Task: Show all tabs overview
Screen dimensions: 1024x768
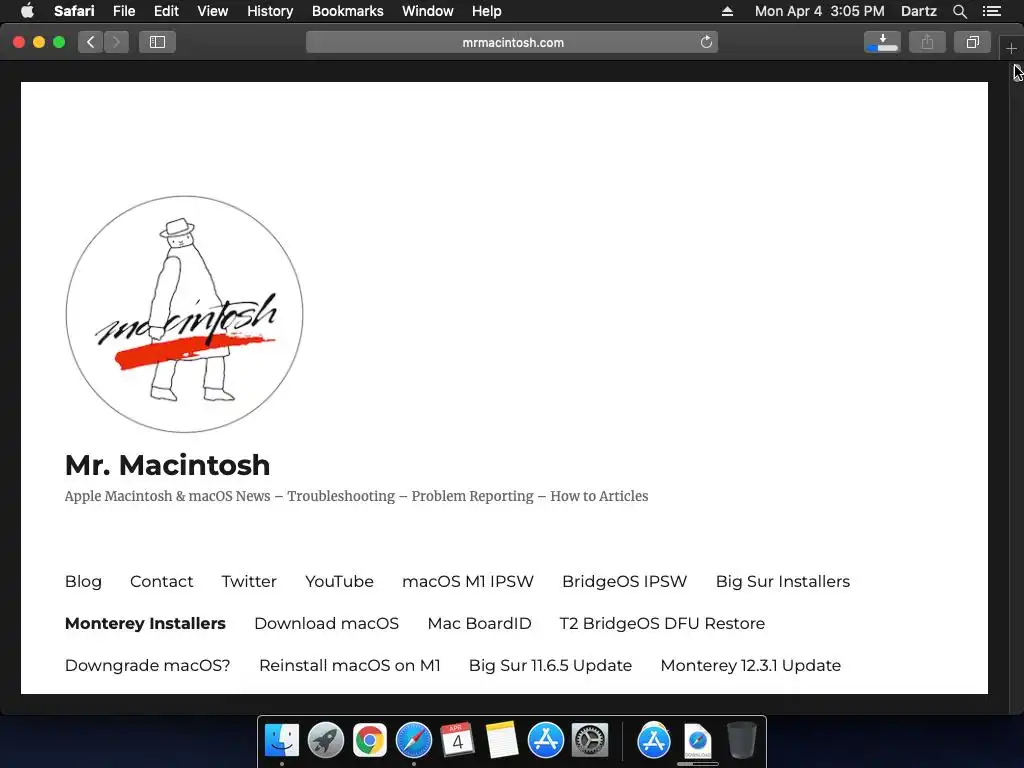Action: [x=972, y=42]
